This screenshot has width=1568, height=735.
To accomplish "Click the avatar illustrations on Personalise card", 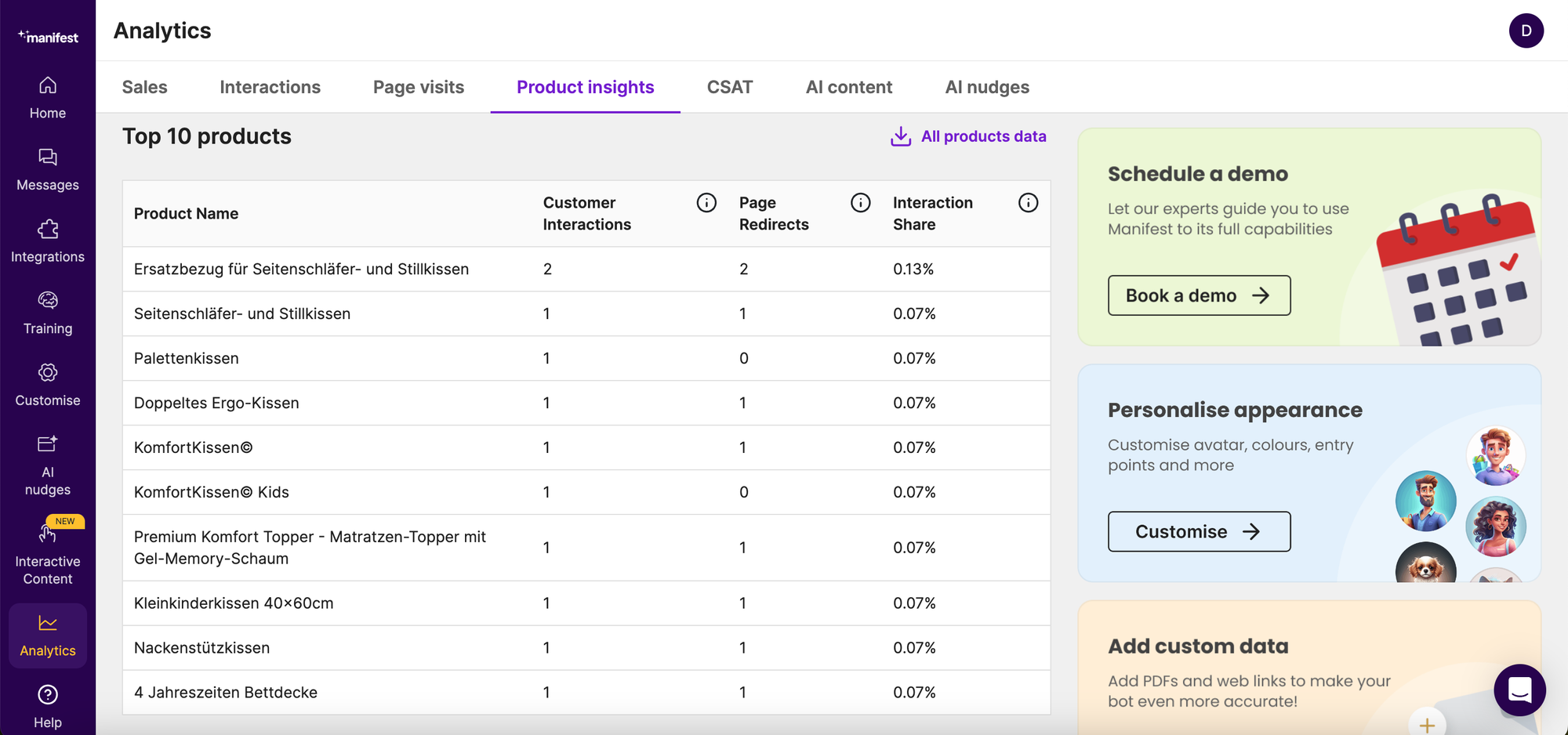I will 1461,505.
